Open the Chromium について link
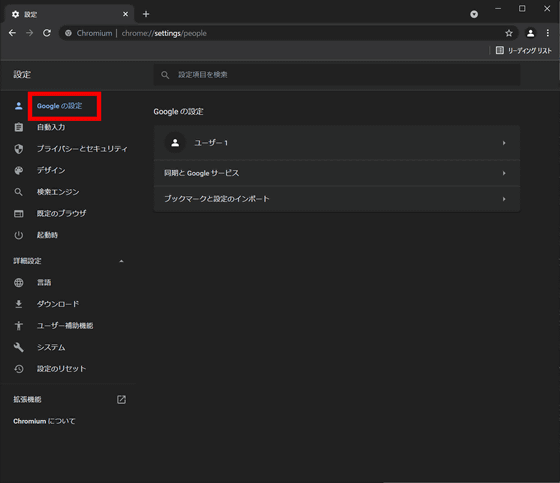The image size is (560, 483). (44, 421)
